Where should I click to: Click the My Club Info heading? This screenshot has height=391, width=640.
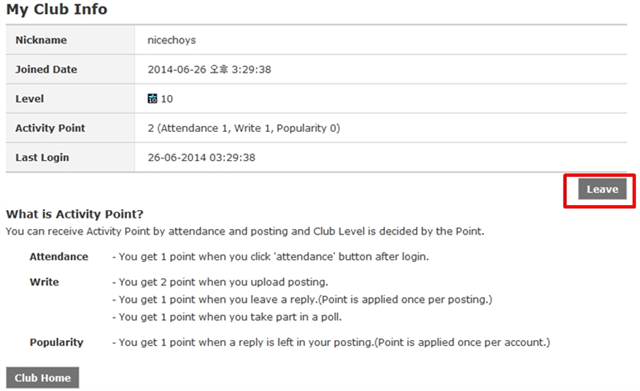click(56, 9)
